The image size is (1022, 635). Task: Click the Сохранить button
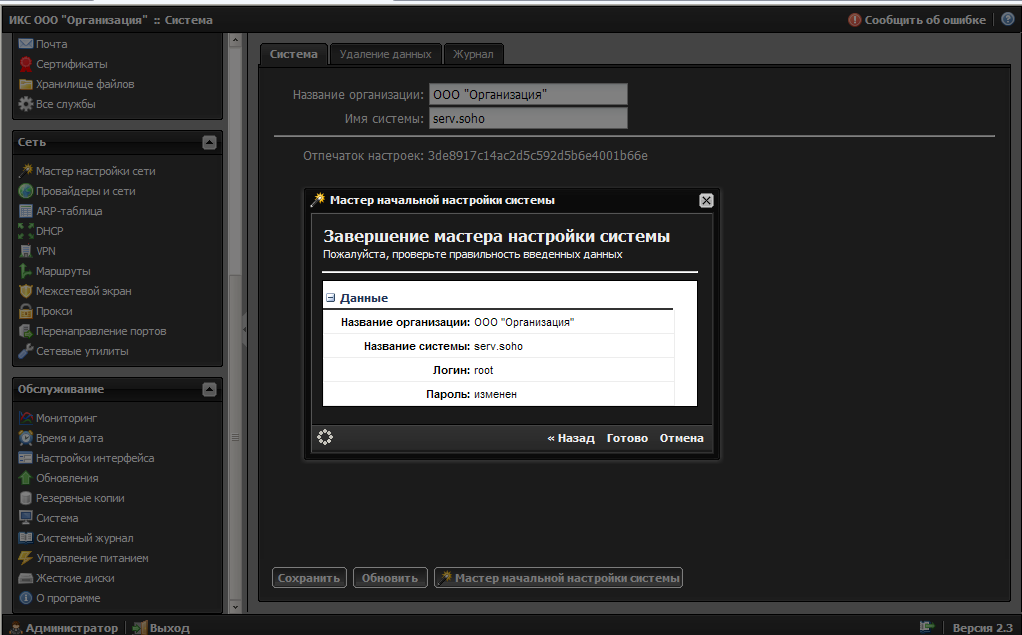(x=309, y=578)
